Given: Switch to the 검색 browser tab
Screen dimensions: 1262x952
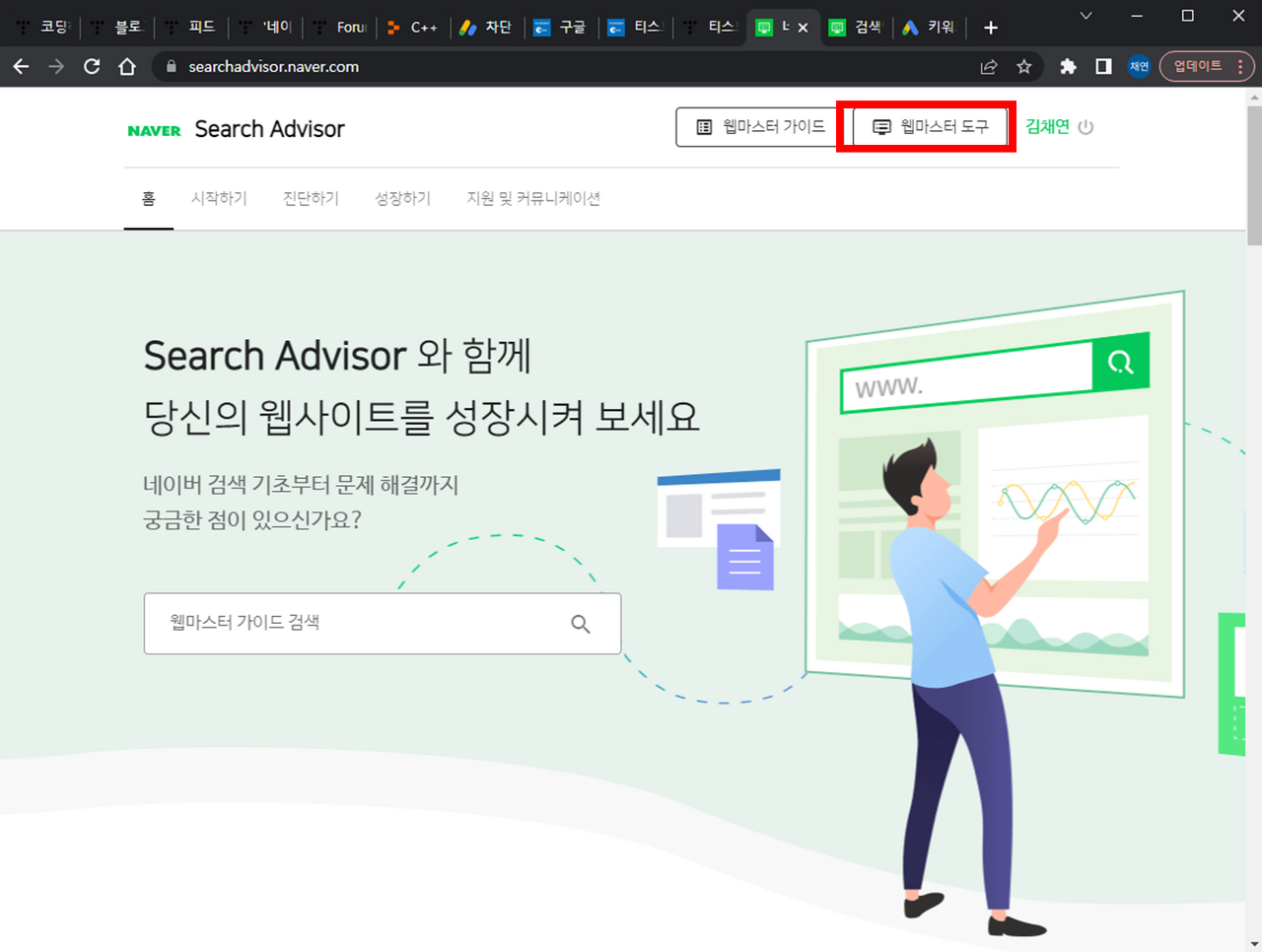Looking at the screenshot, I should pos(858,28).
